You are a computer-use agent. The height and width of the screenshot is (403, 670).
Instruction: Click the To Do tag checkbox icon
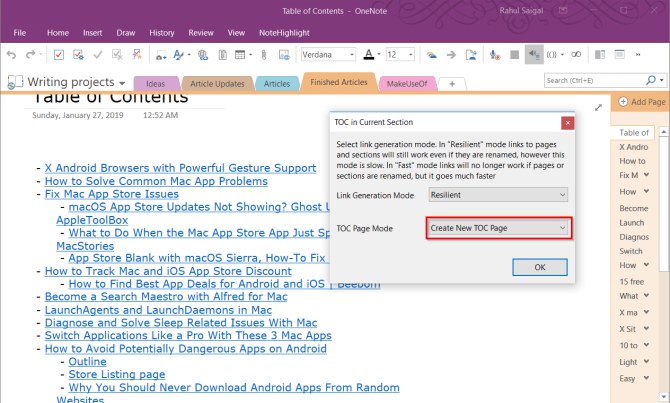[59, 54]
